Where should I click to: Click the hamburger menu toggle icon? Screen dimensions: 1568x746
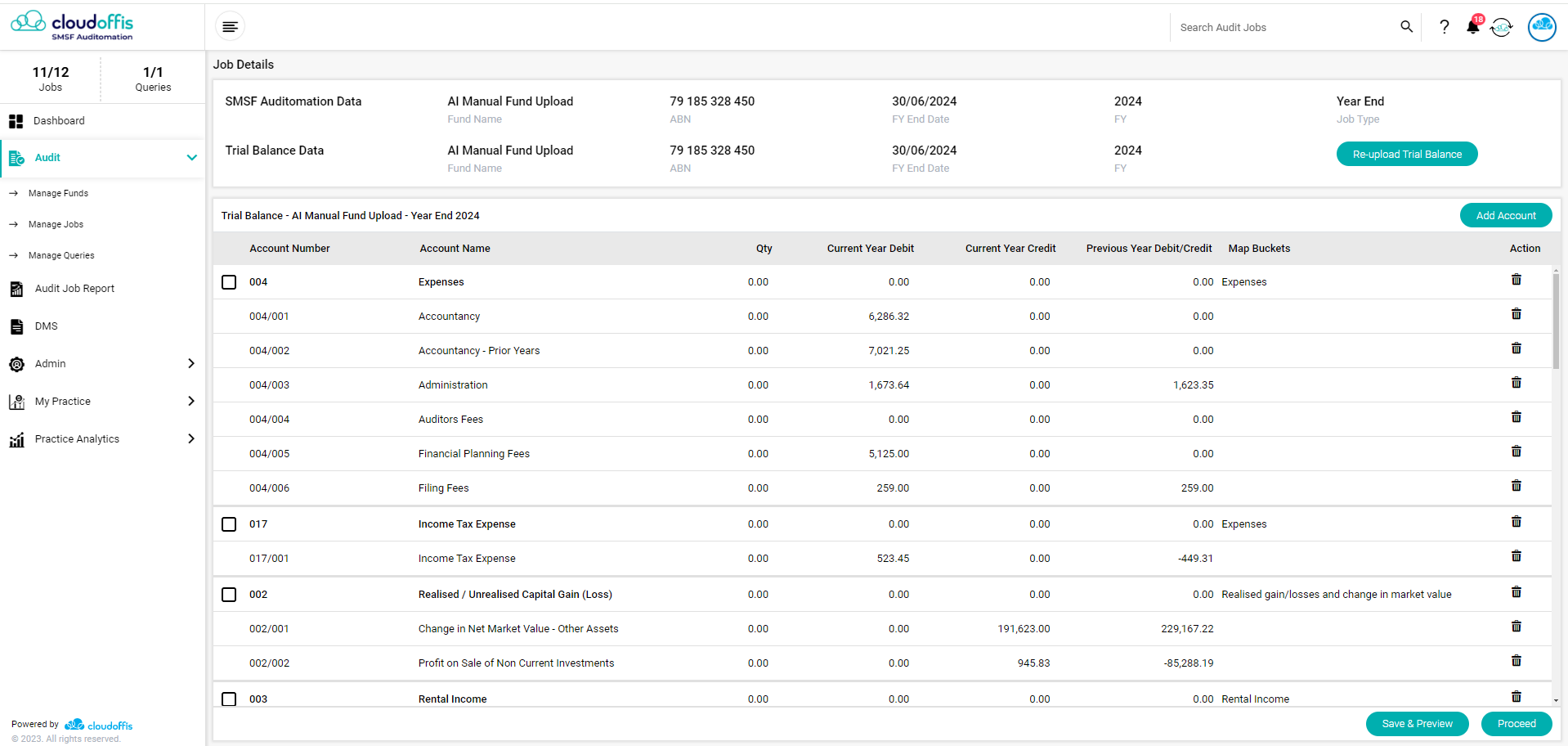(231, 27)
